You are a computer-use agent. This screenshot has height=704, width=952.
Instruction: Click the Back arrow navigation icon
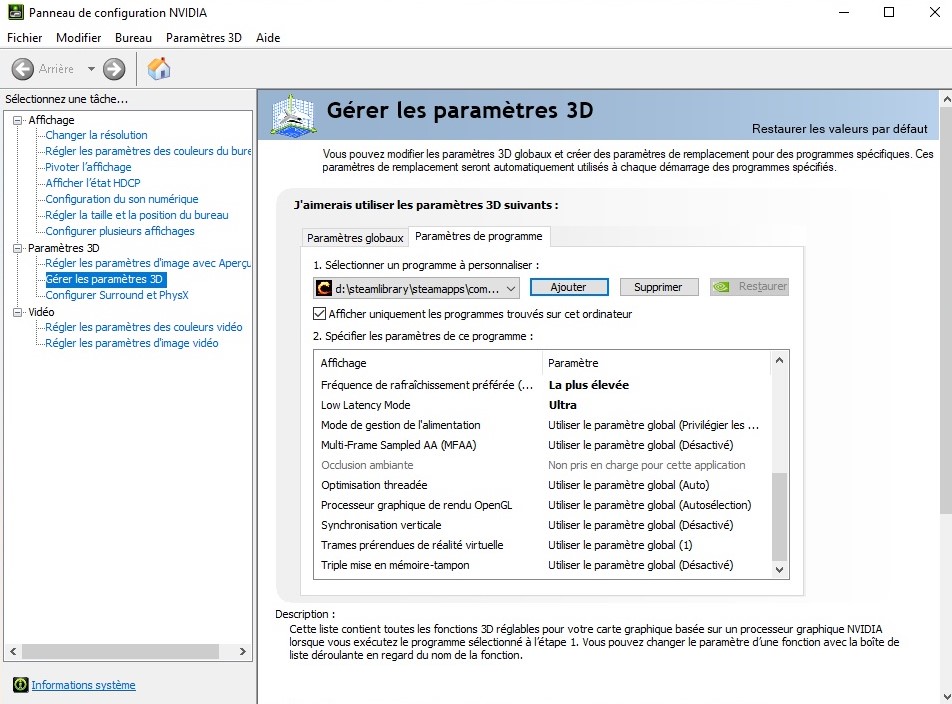(x=23, y=69)
